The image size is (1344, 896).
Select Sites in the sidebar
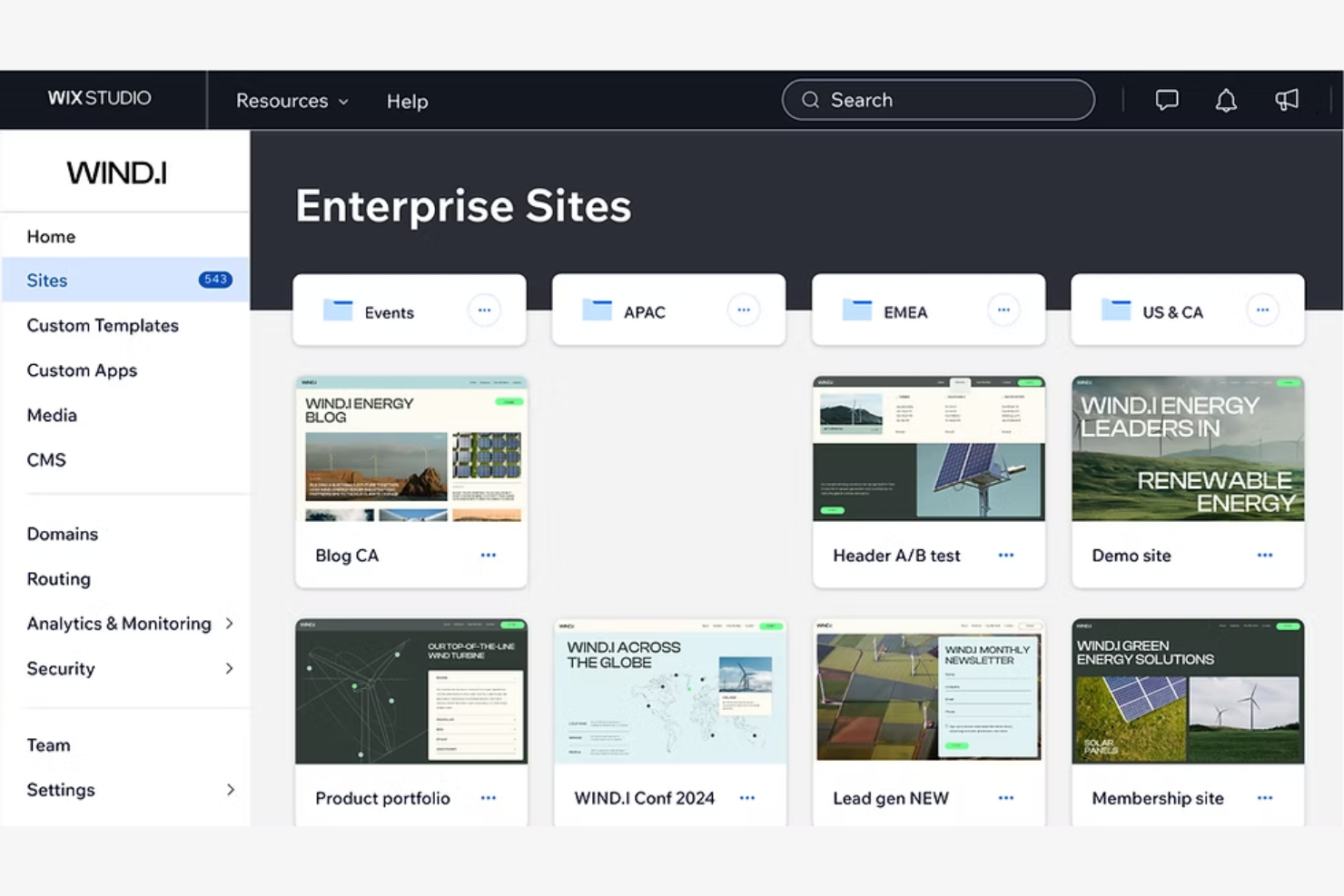(125, 281)
